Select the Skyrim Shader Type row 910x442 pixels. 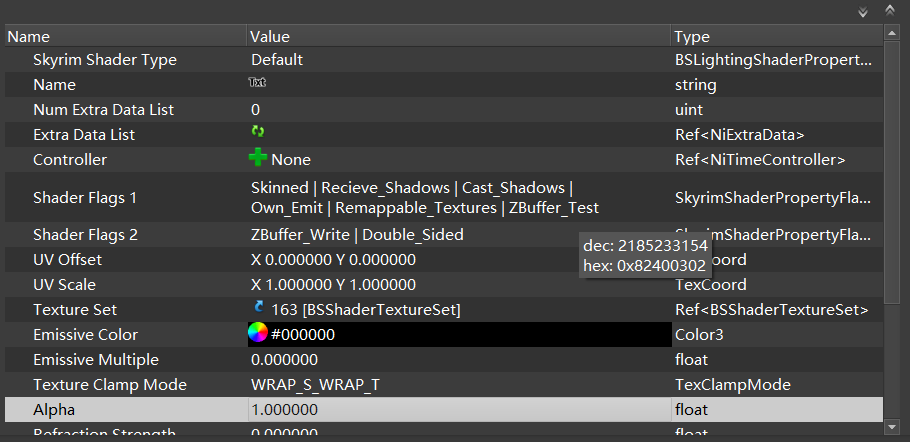pyautogui.click(x=444, y=60)
